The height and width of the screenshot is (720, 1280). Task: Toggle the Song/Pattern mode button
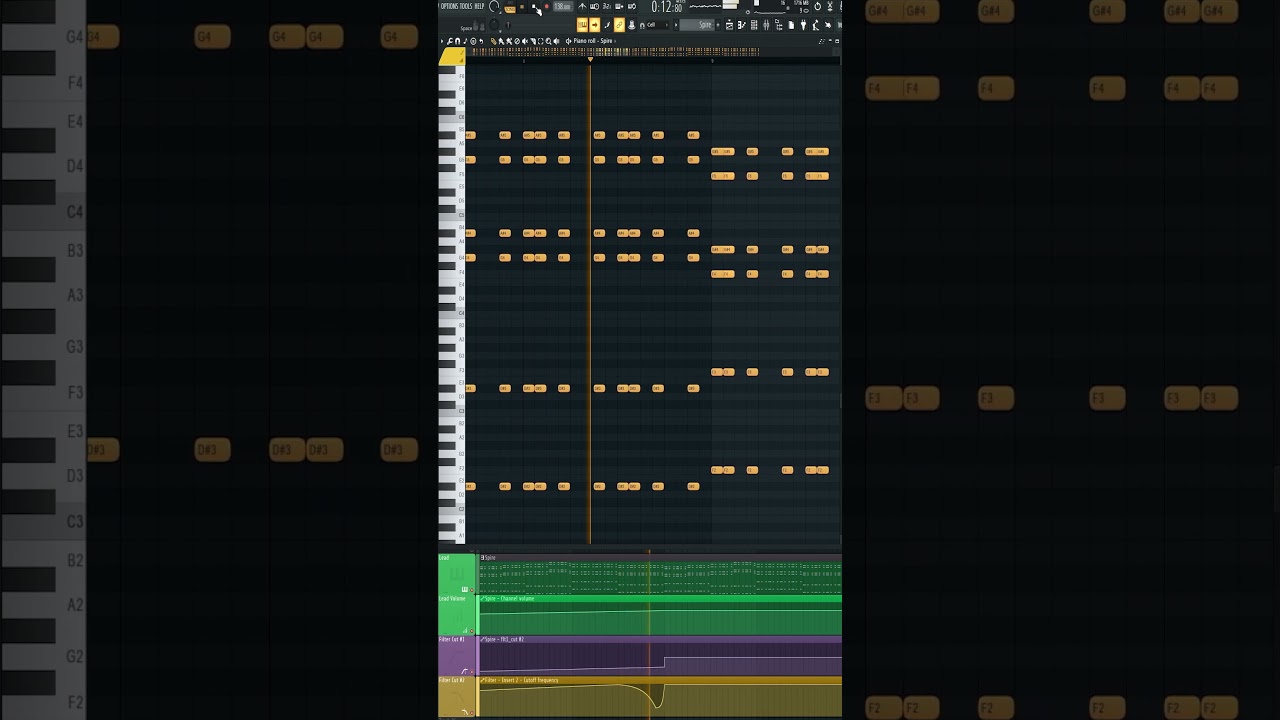(509, 8)
